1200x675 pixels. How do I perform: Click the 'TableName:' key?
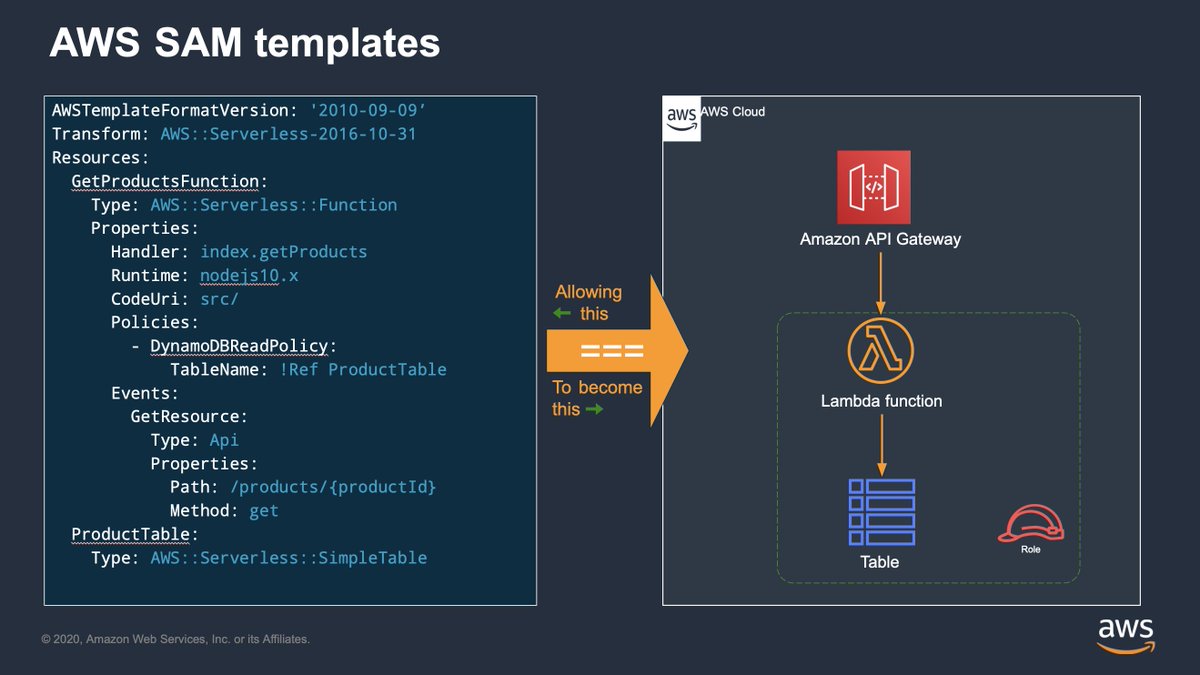pos(219,369)
